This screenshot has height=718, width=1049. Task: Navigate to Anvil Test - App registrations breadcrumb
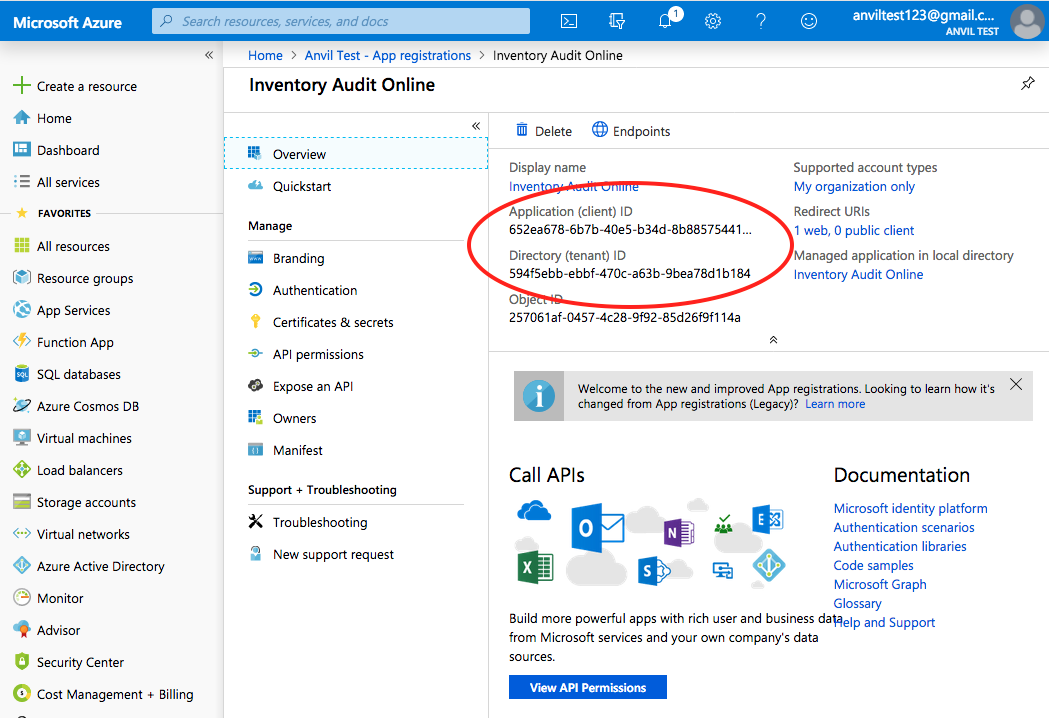coord(388,55)
